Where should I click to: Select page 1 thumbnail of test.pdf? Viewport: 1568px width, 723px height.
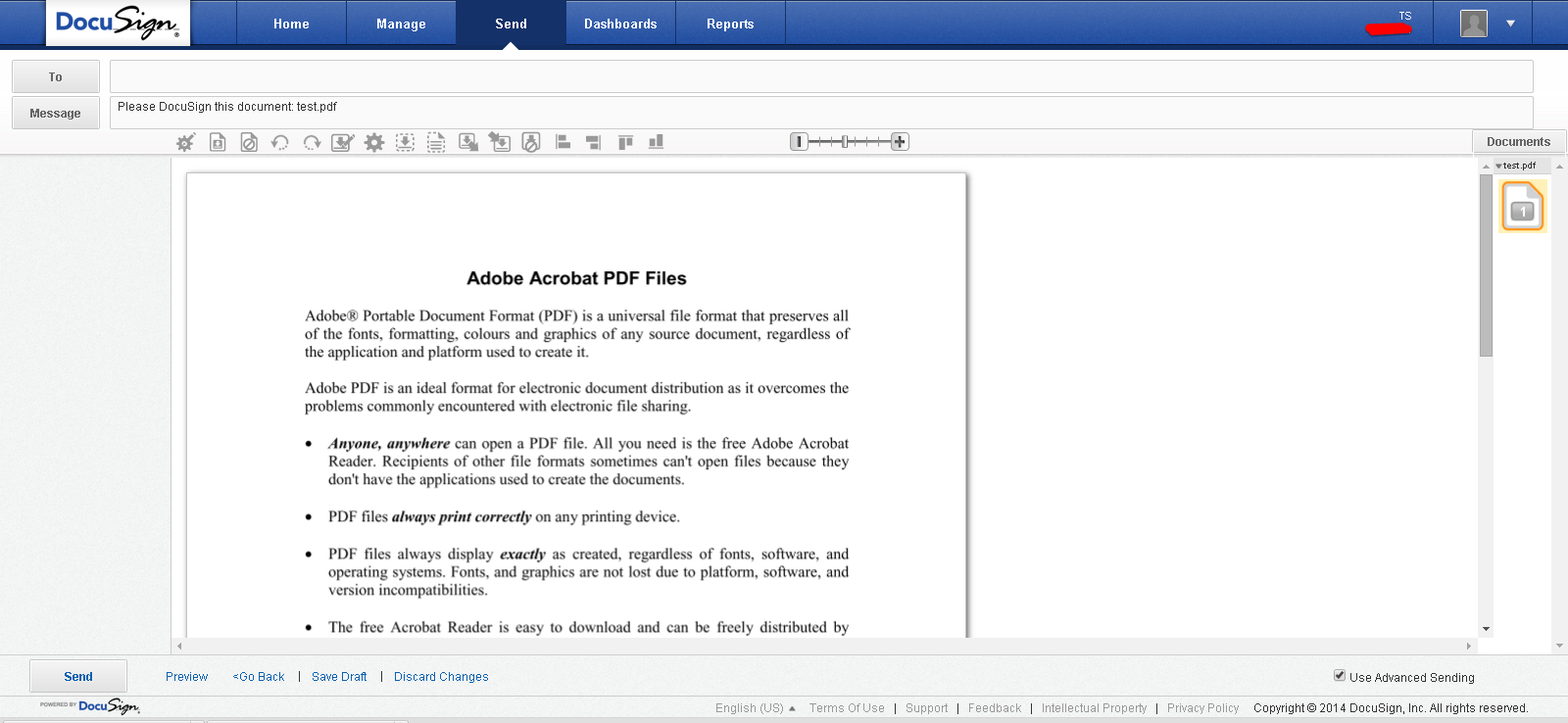[1523, 207]
